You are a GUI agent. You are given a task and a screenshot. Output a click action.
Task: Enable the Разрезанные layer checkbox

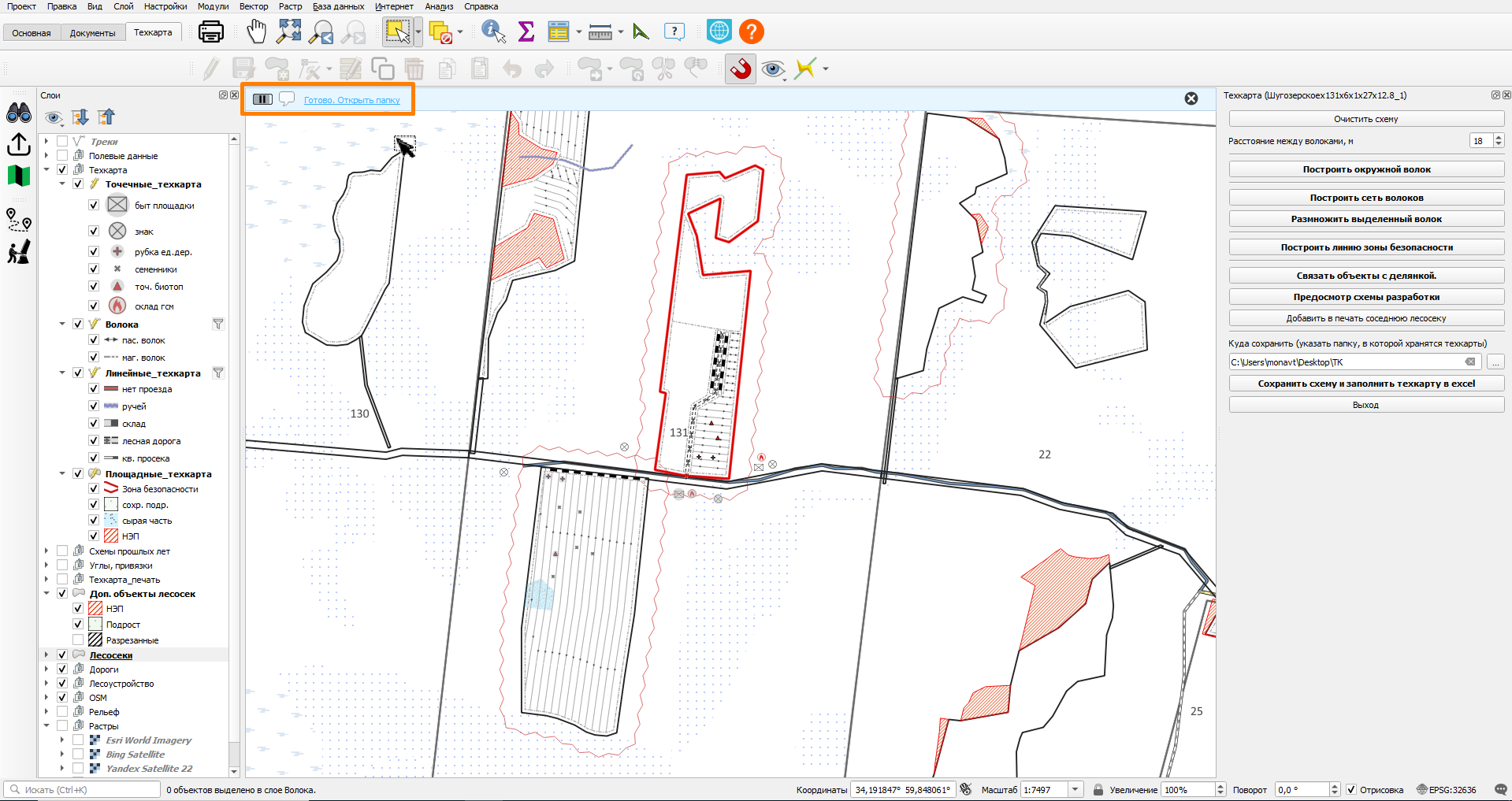[x=78, y=640]
